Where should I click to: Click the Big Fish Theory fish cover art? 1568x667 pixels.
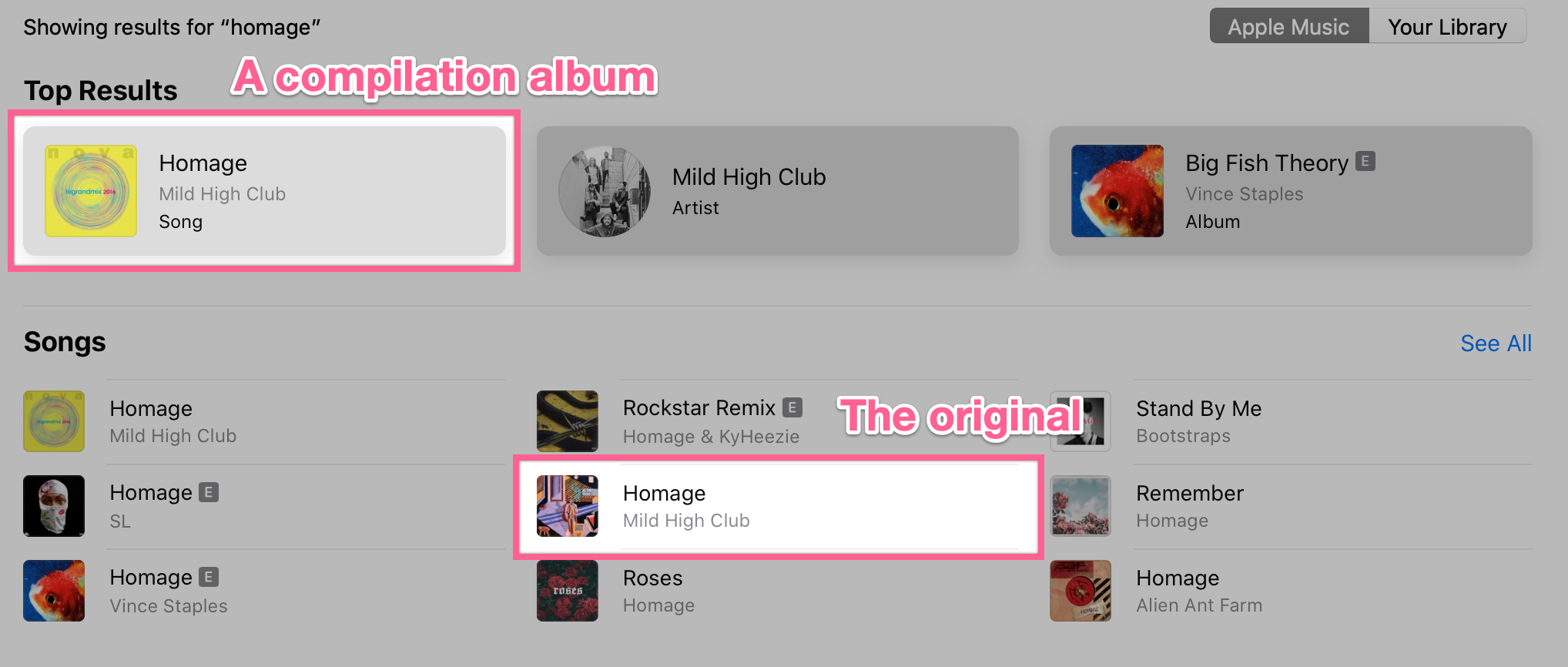pyautogui.click(x=1117, y=191)
